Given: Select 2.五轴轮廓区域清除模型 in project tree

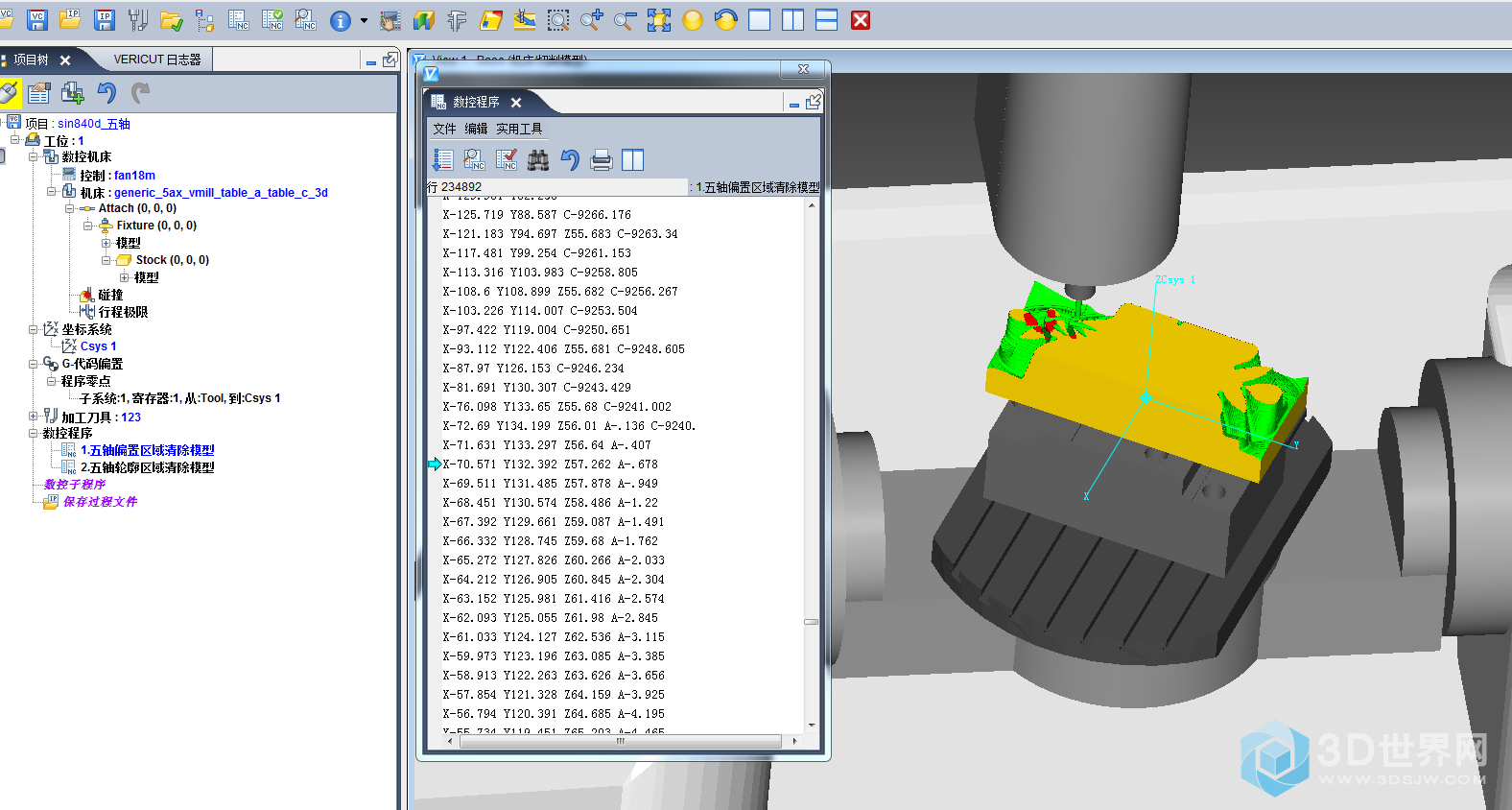Looking at the screenshot, I should pos(148,467).
